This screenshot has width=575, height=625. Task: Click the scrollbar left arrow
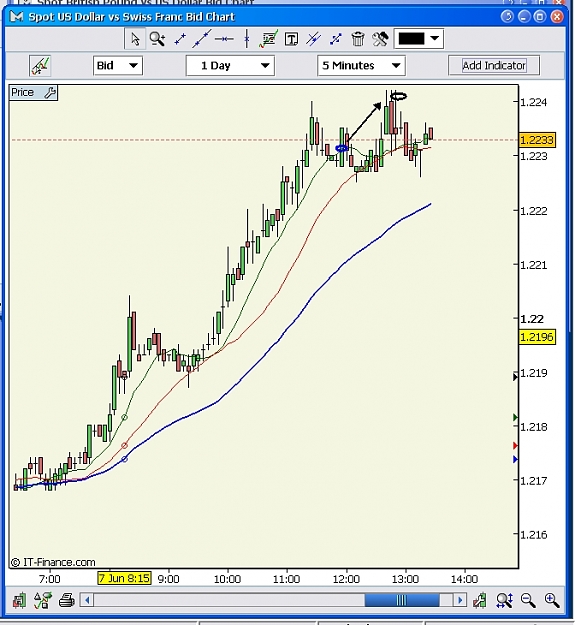coord(87,600)
